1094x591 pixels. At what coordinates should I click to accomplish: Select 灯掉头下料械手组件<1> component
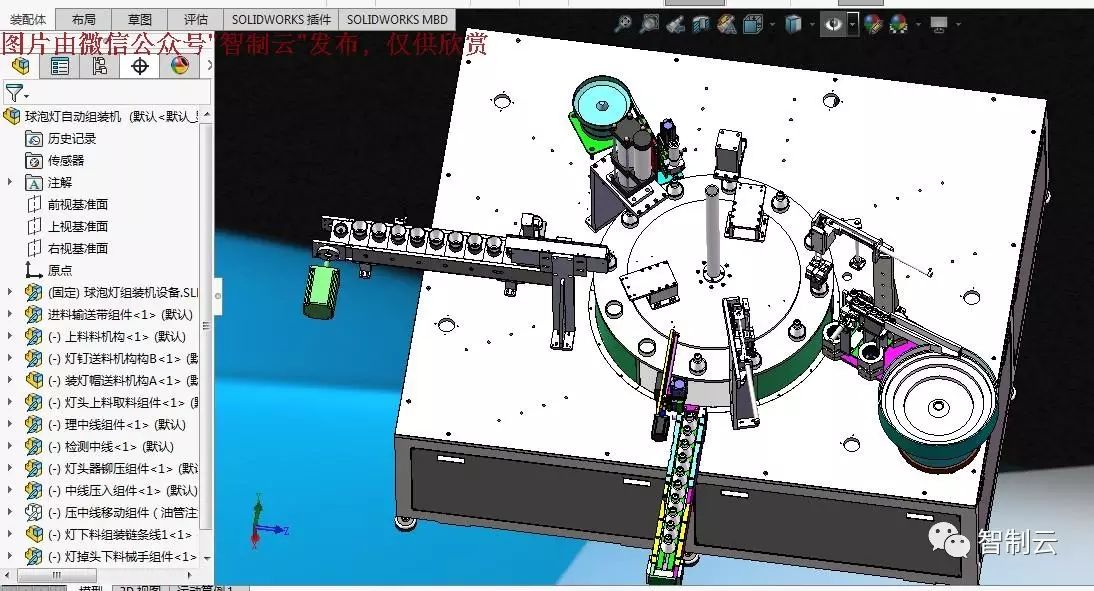[x=112, y=557]
